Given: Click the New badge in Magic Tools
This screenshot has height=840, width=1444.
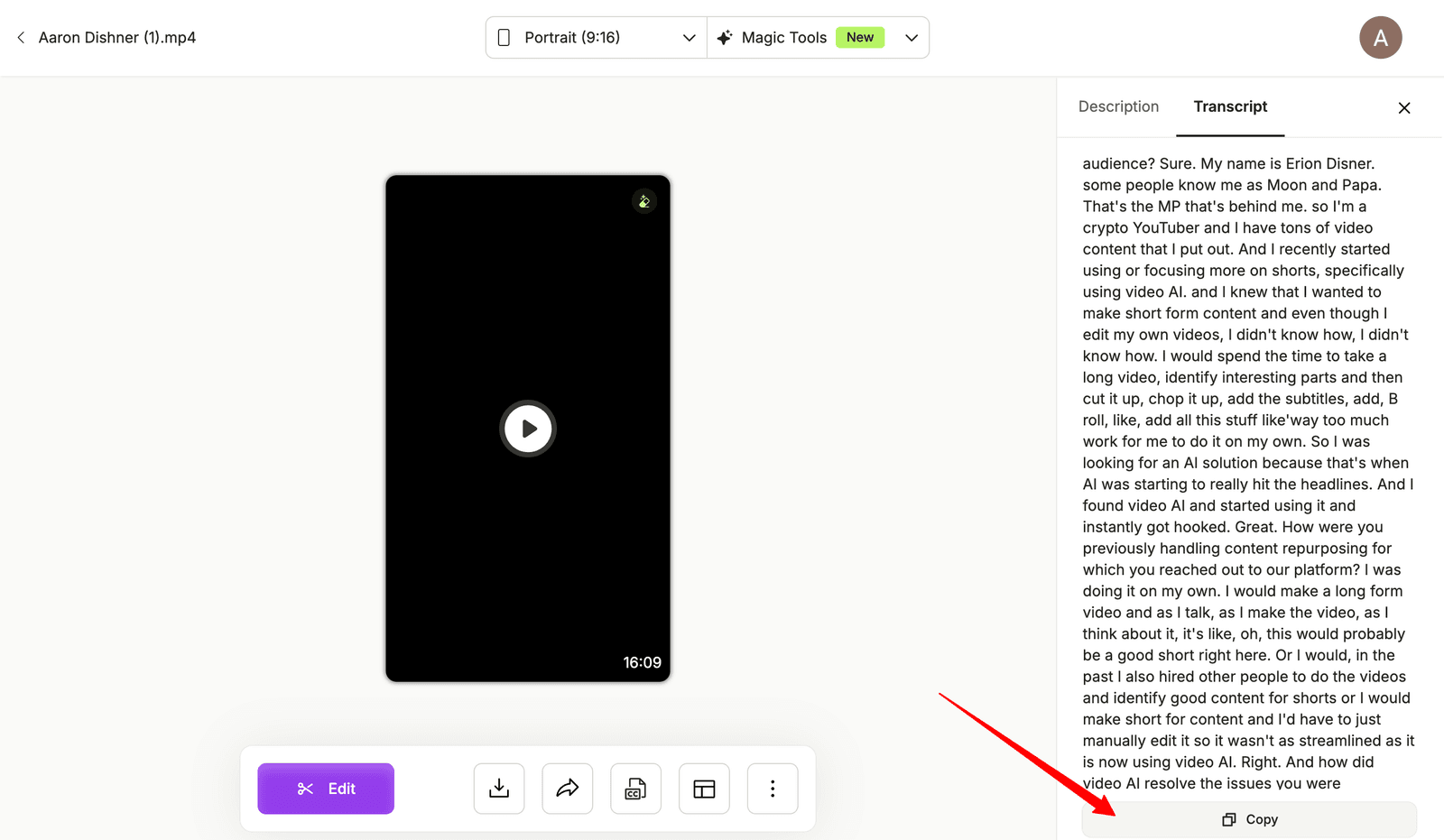Looking at the screenshot, I should point(860,37).
